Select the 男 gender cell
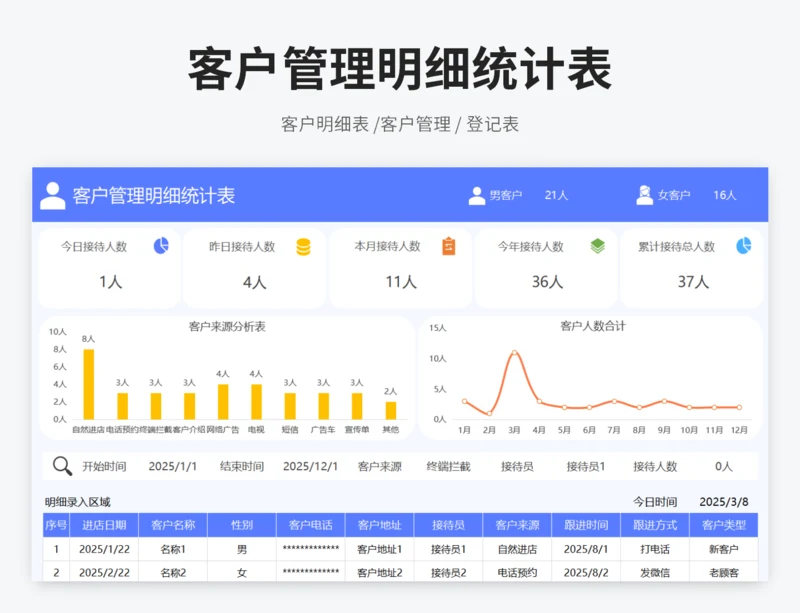This screenshot has height=613, width=800. click(242, 549)
